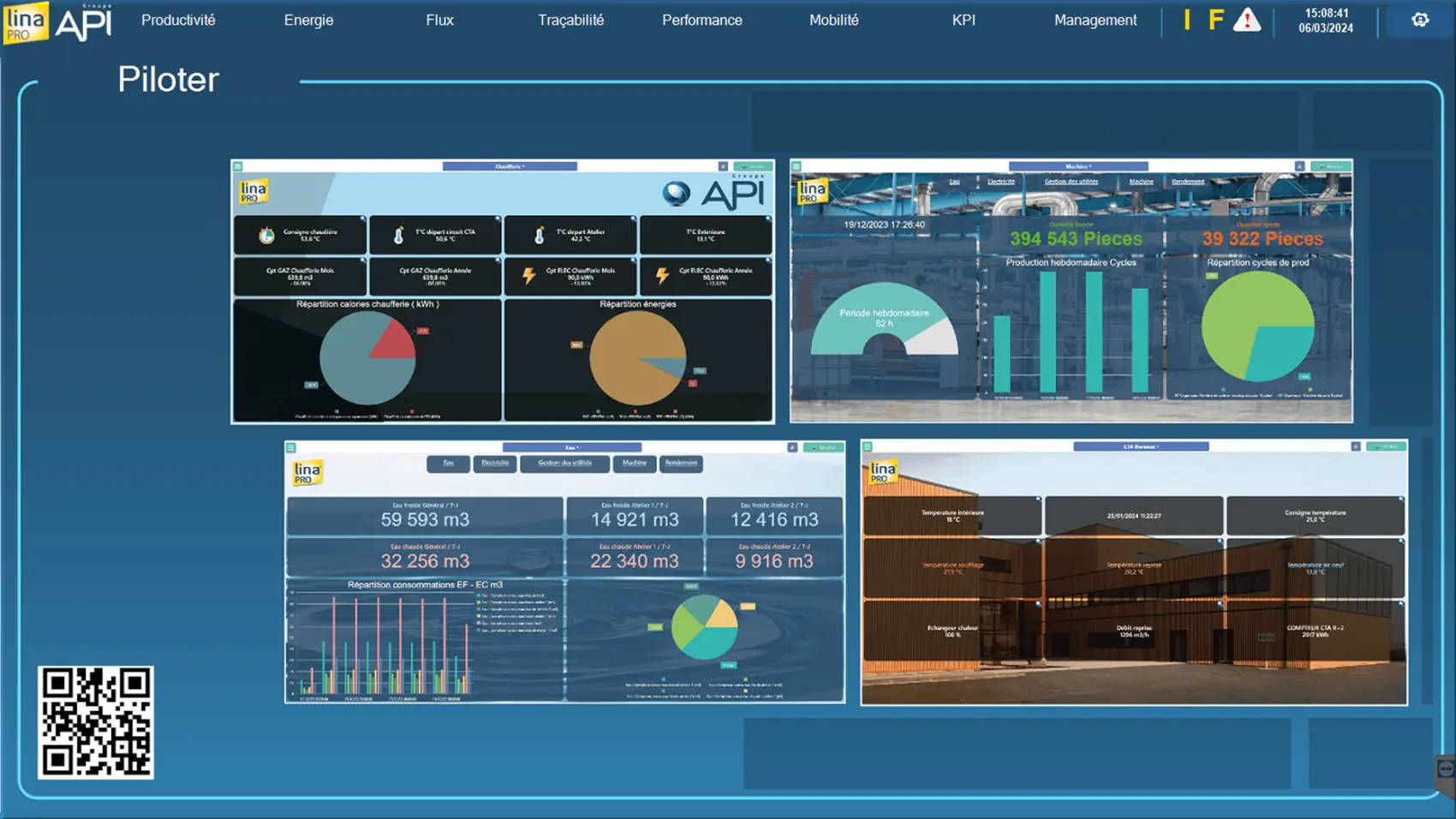Click the red alert warning triangle
The width and height of the screenshot is (1456, 819).
pos(1246,20)
